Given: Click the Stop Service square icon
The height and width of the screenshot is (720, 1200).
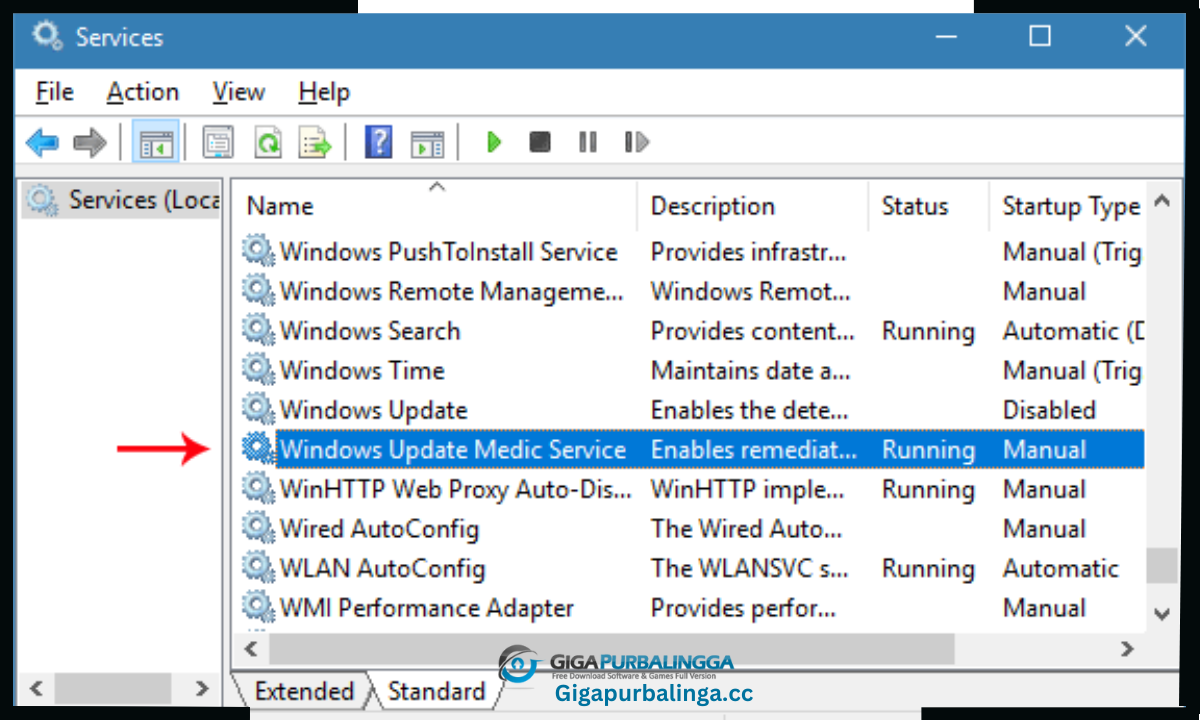Looking at the screenshot, I should point(540,143).
